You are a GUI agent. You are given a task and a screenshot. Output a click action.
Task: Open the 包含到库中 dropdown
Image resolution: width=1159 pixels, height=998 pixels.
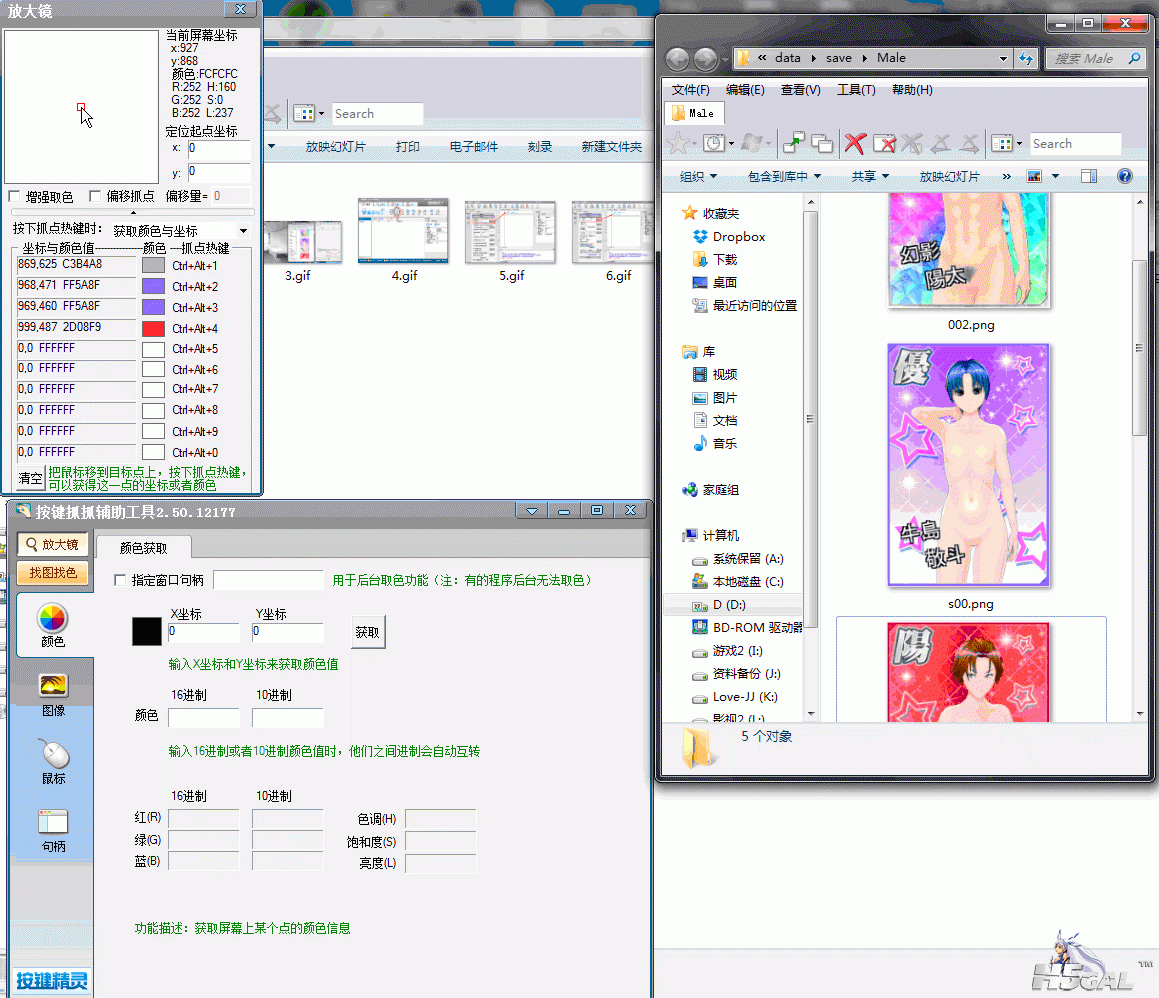click(784, 176)
